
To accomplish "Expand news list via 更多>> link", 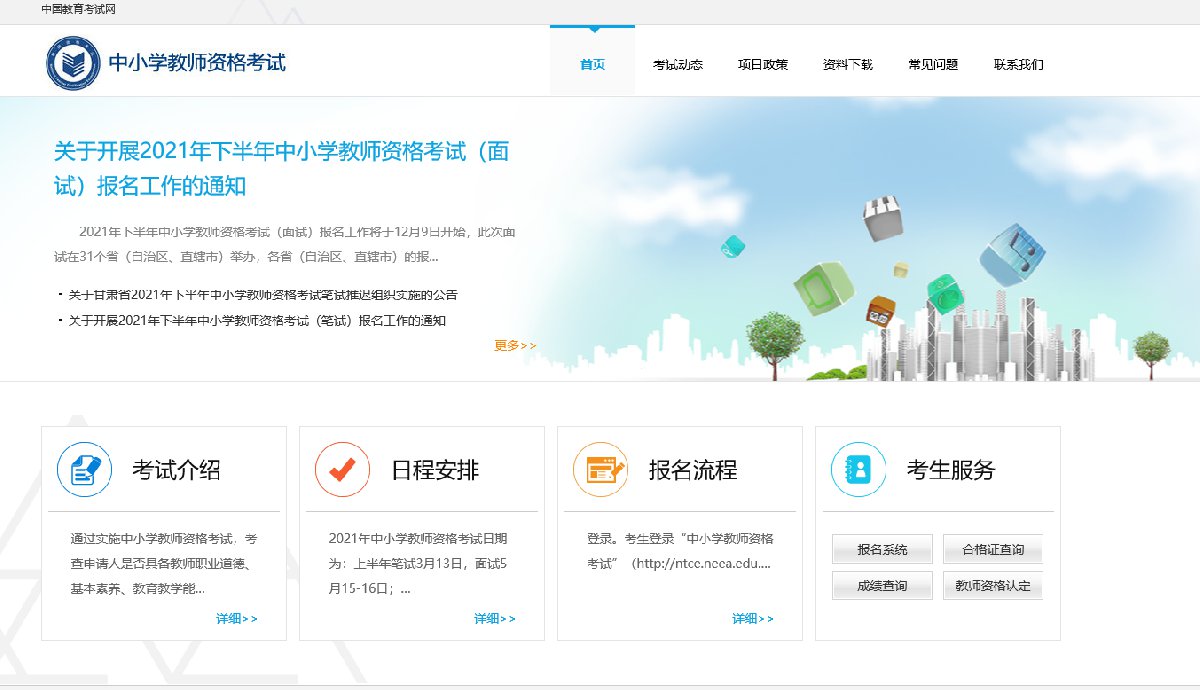I will click(x=515, y=346).
